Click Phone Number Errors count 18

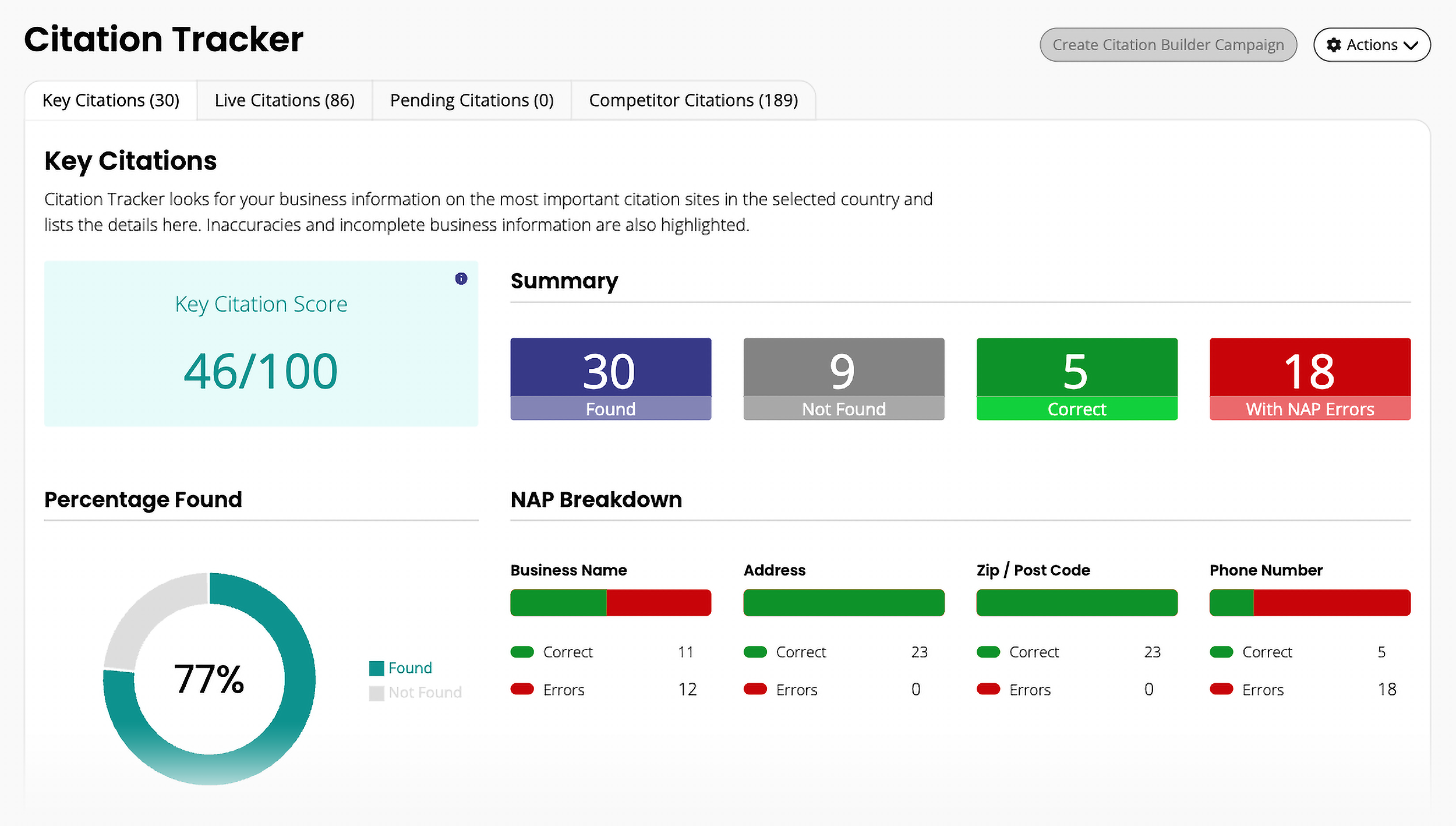pyautogui.click(x=1387, y=690)
